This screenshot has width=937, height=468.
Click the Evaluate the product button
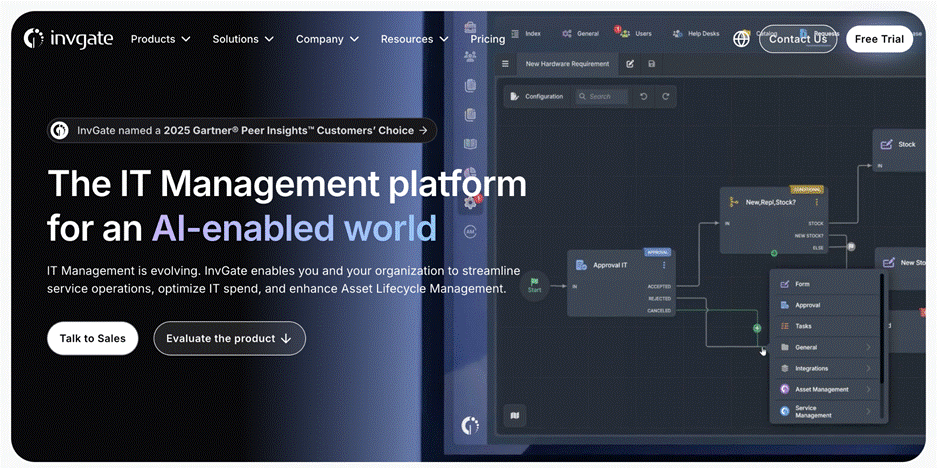pos(229,338)
